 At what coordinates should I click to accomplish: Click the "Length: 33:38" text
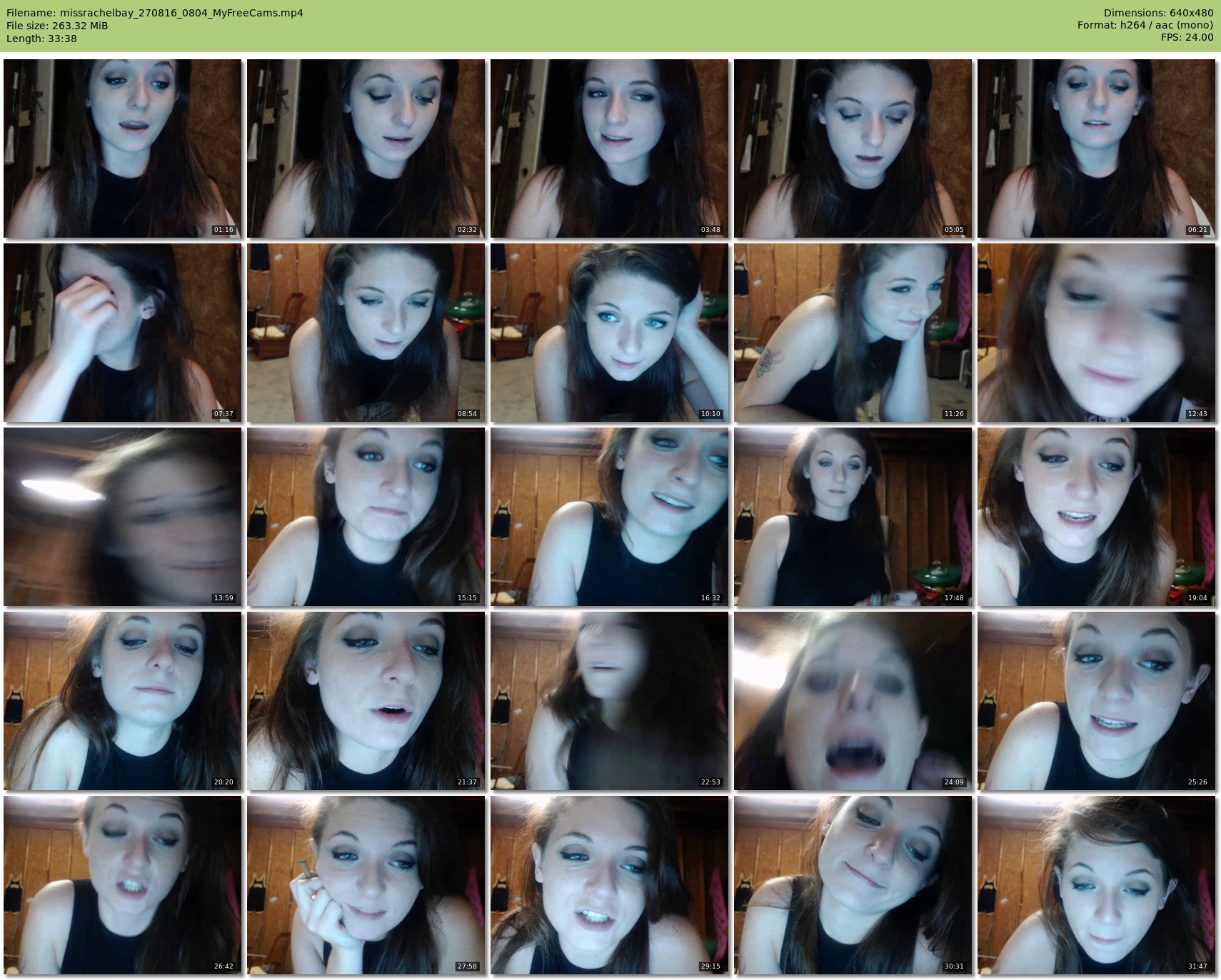click(41, 39)
